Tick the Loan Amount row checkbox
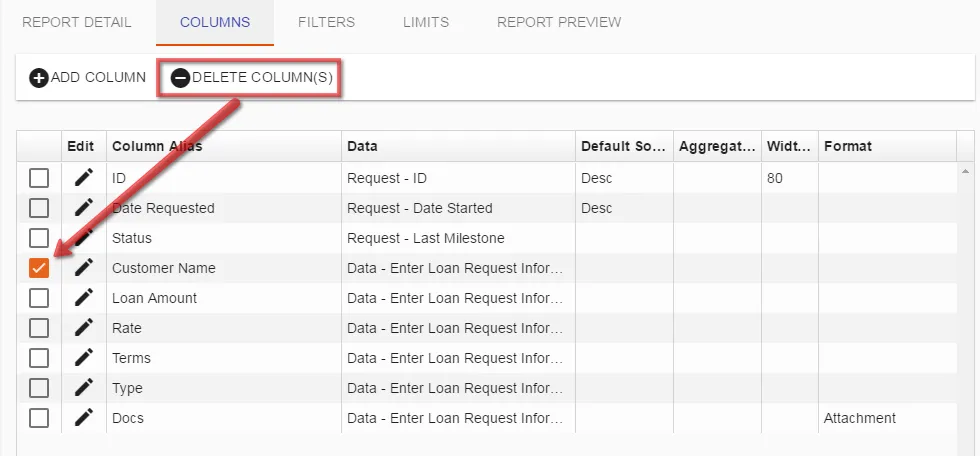Viewport: 980px width, 456px height. [x=39, y=298]
